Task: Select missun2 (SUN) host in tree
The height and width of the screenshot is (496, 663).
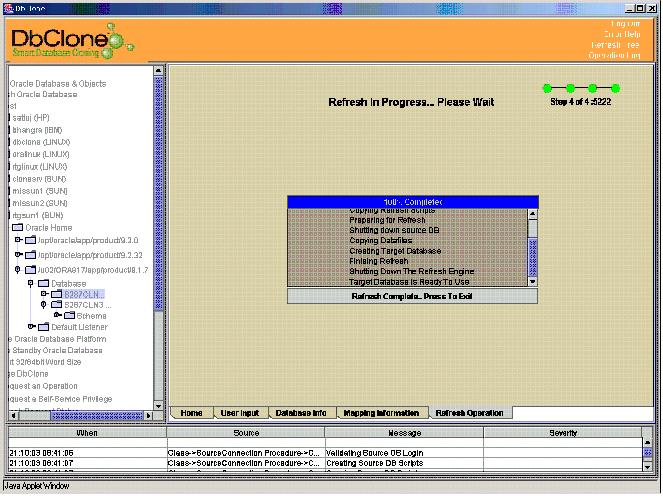Action: pos(40,203)
